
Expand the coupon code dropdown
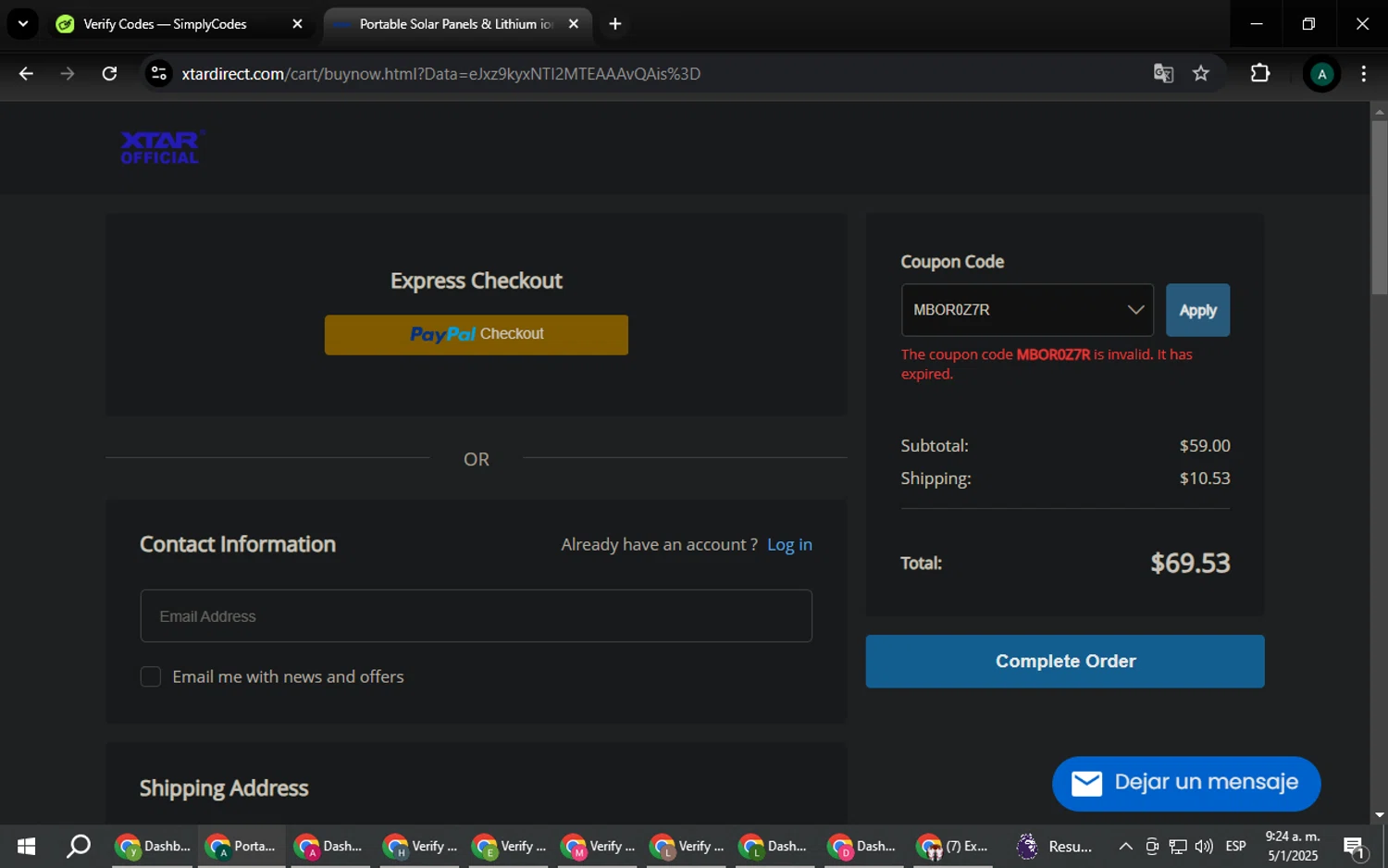click(x=1135, y=310)
